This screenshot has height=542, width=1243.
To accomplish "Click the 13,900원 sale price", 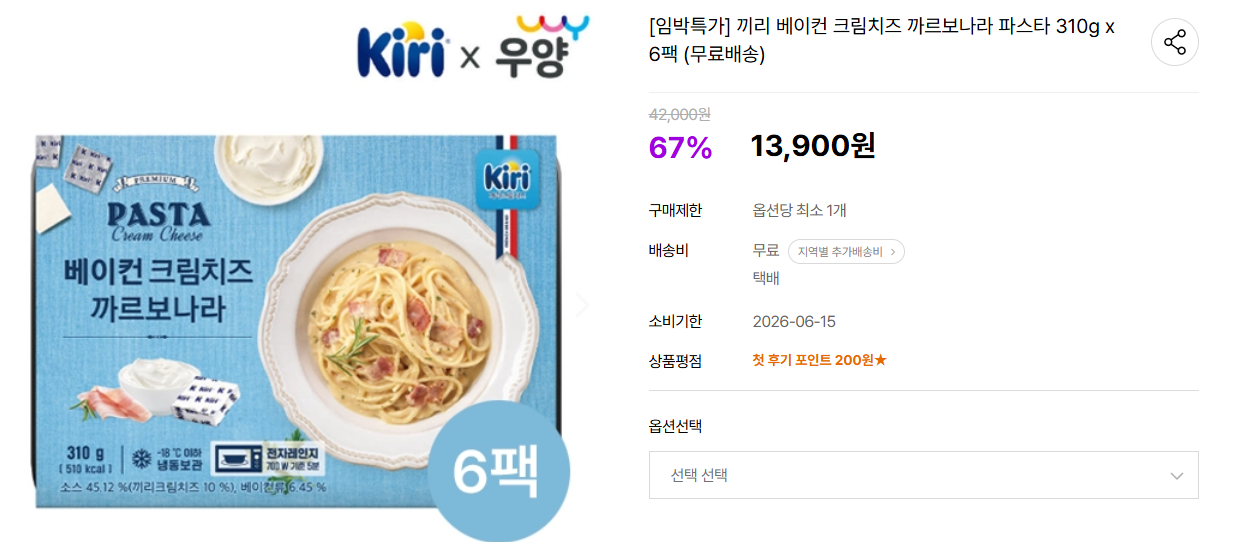I will [813, 146].
